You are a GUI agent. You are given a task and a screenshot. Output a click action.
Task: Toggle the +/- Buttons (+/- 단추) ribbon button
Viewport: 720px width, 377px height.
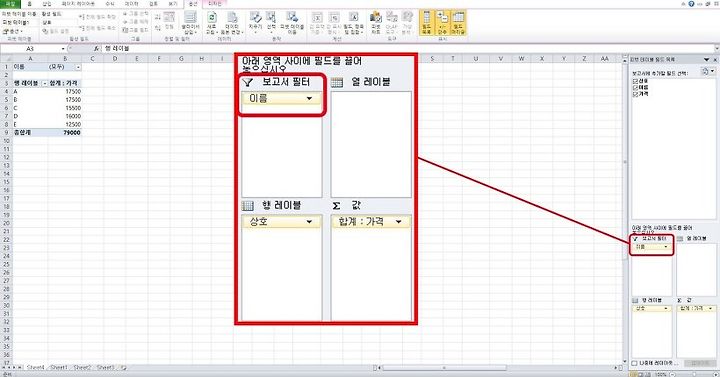click(x=442, y=23)
